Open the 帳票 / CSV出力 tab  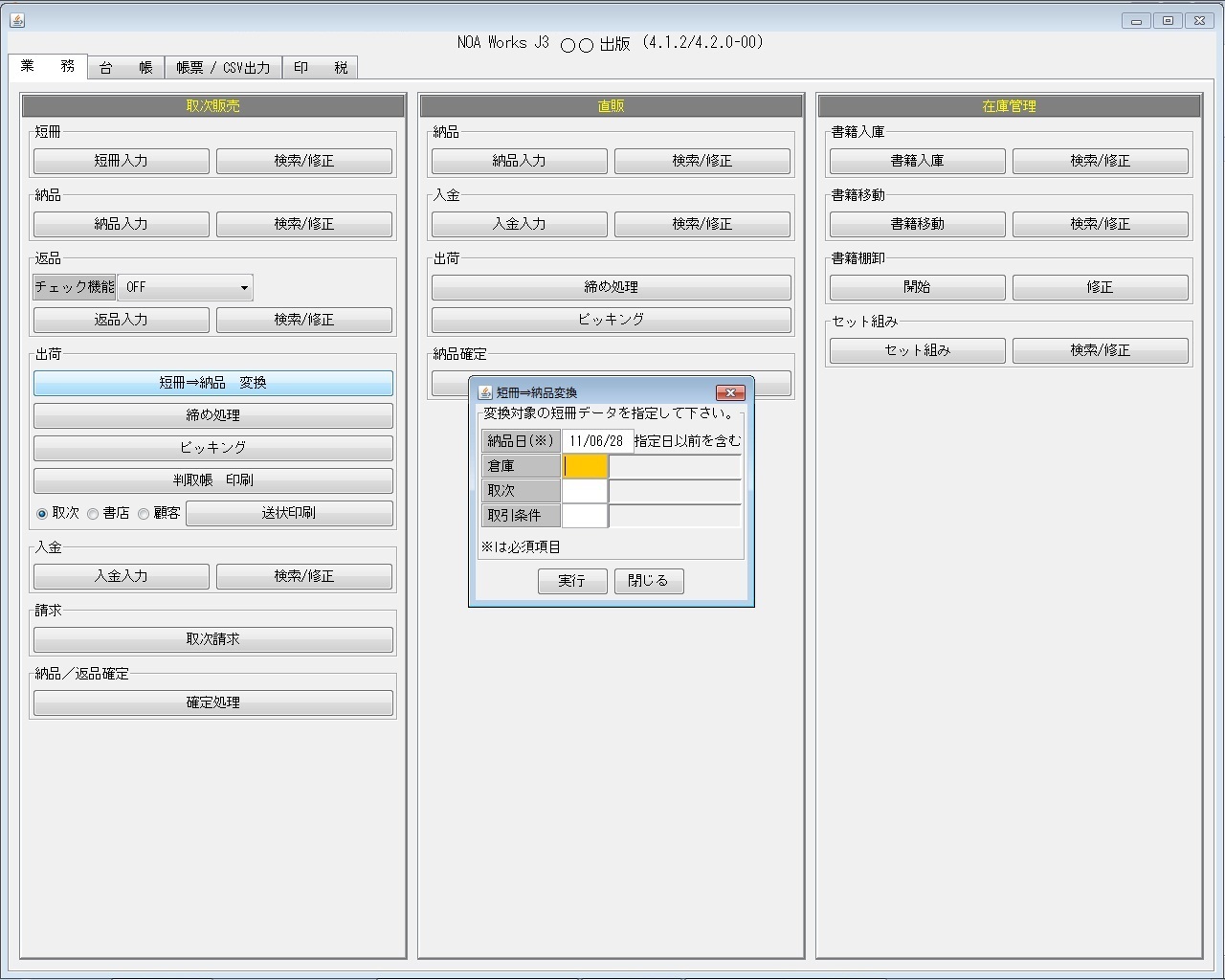point(223,68)
